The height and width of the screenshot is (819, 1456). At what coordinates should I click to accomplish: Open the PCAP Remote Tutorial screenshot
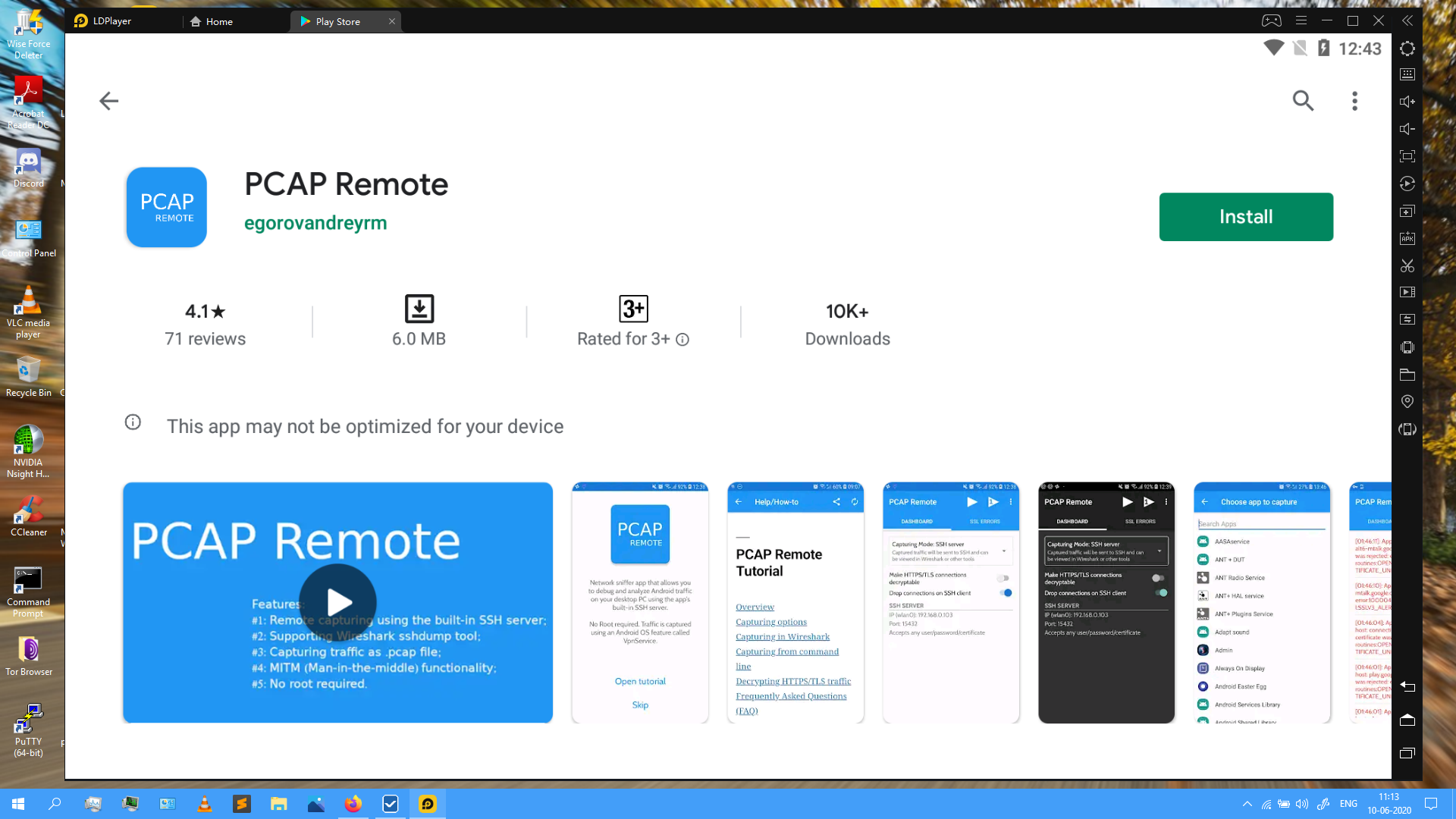[795, 603]
